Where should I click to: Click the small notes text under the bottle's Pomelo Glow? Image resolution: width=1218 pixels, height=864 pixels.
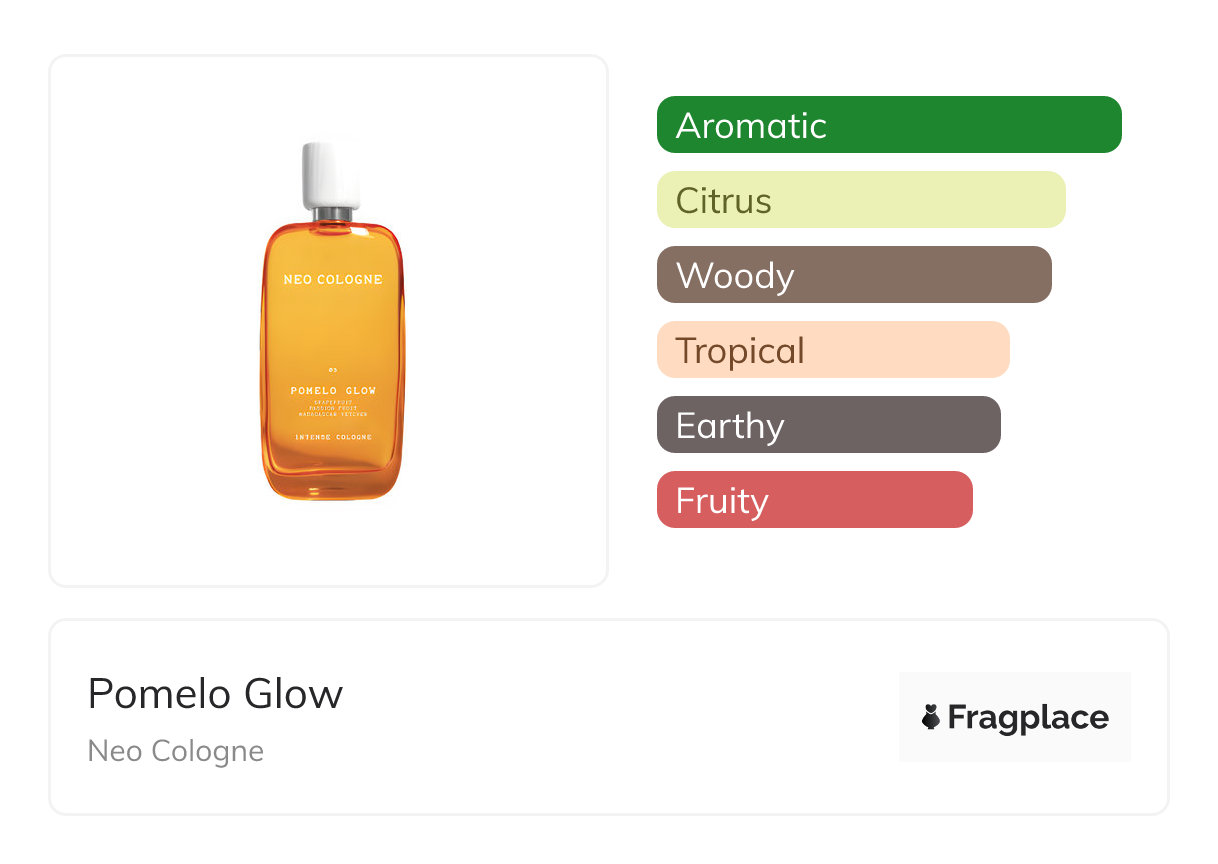pyautogui.click(x=333, y=407)
